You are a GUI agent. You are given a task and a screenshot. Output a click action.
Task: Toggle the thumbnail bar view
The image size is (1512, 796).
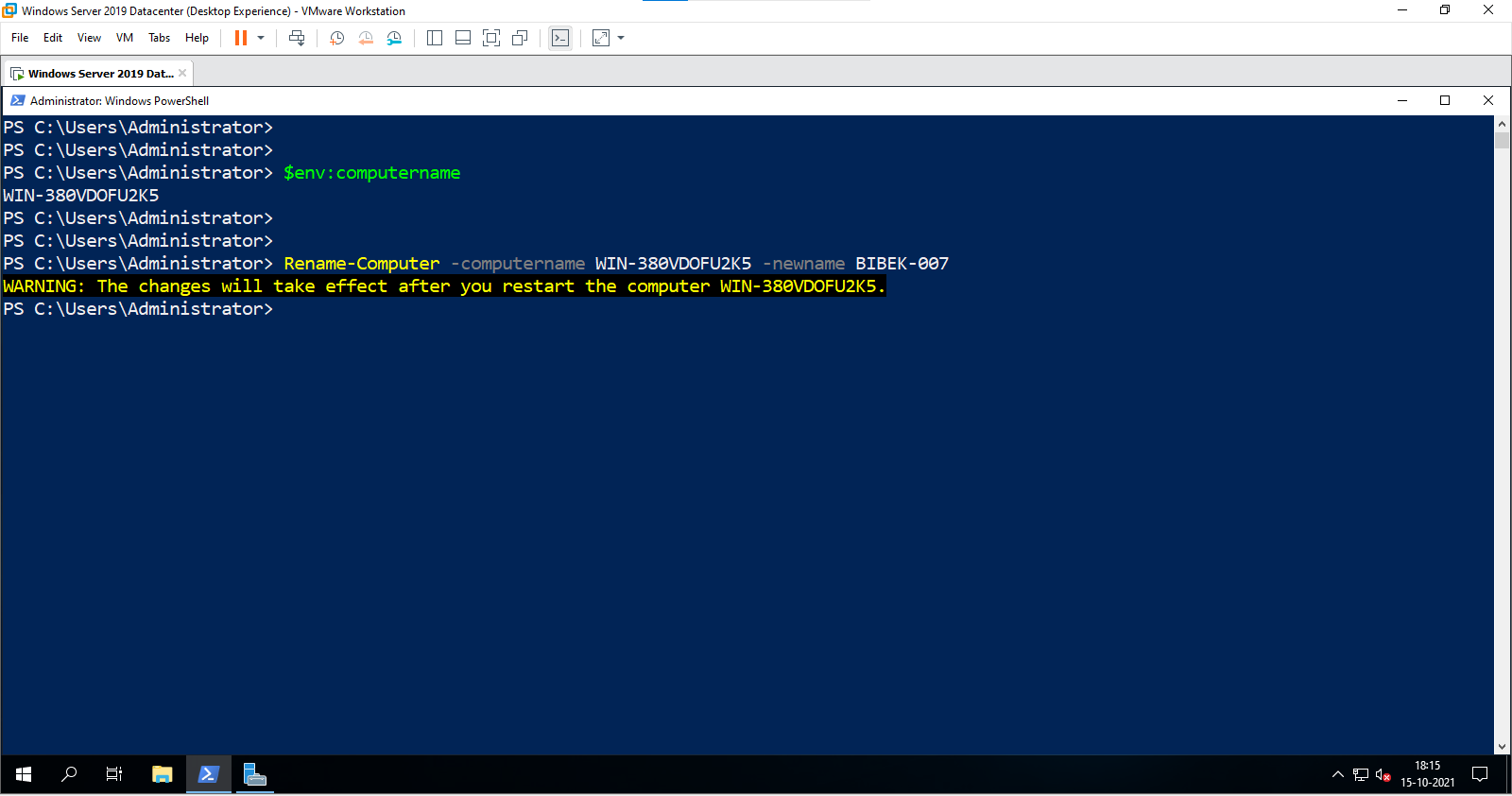(x=463, y=38)
